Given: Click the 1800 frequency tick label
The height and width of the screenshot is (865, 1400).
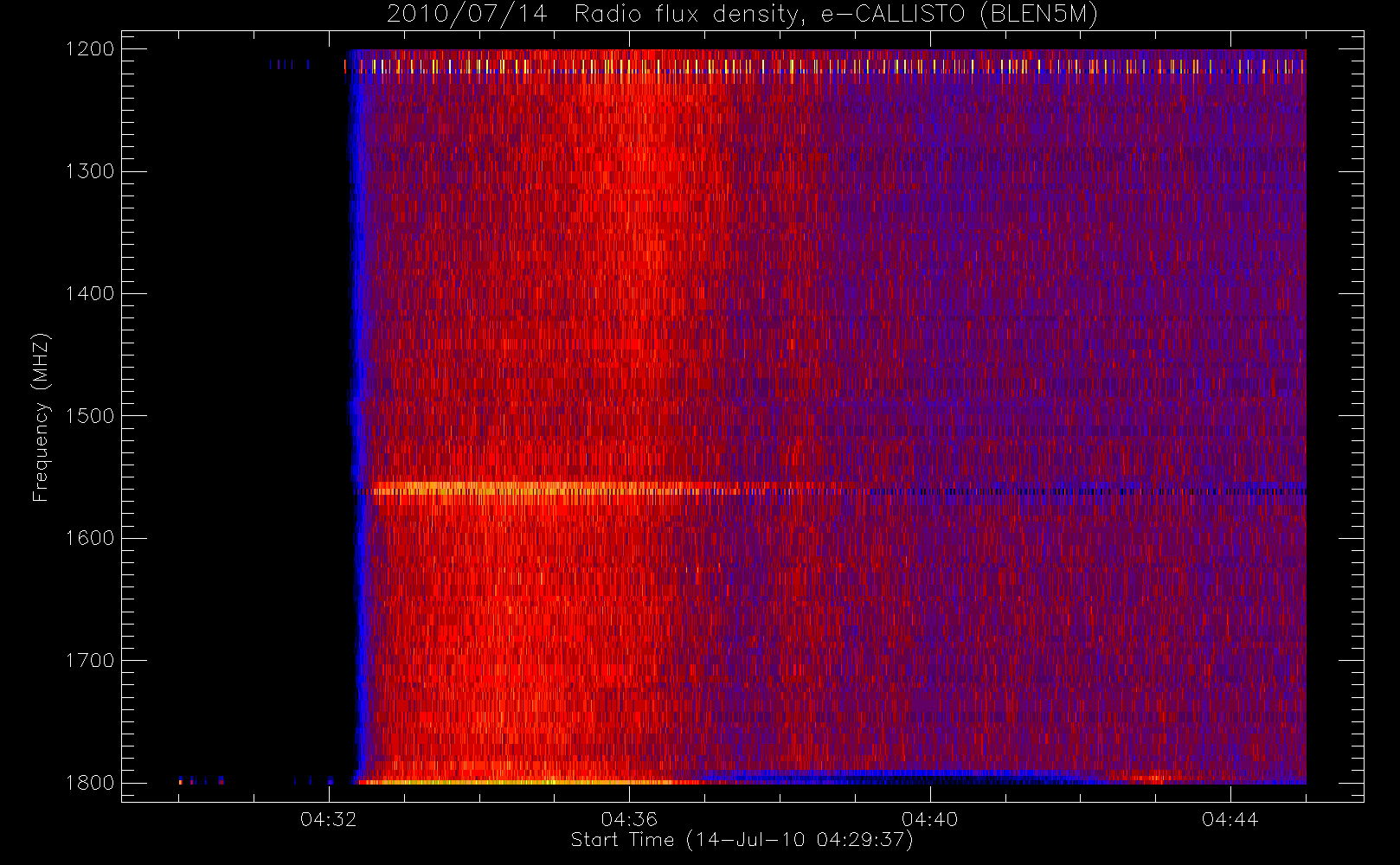Looking at the screenshot, I should tap(90, 783).
